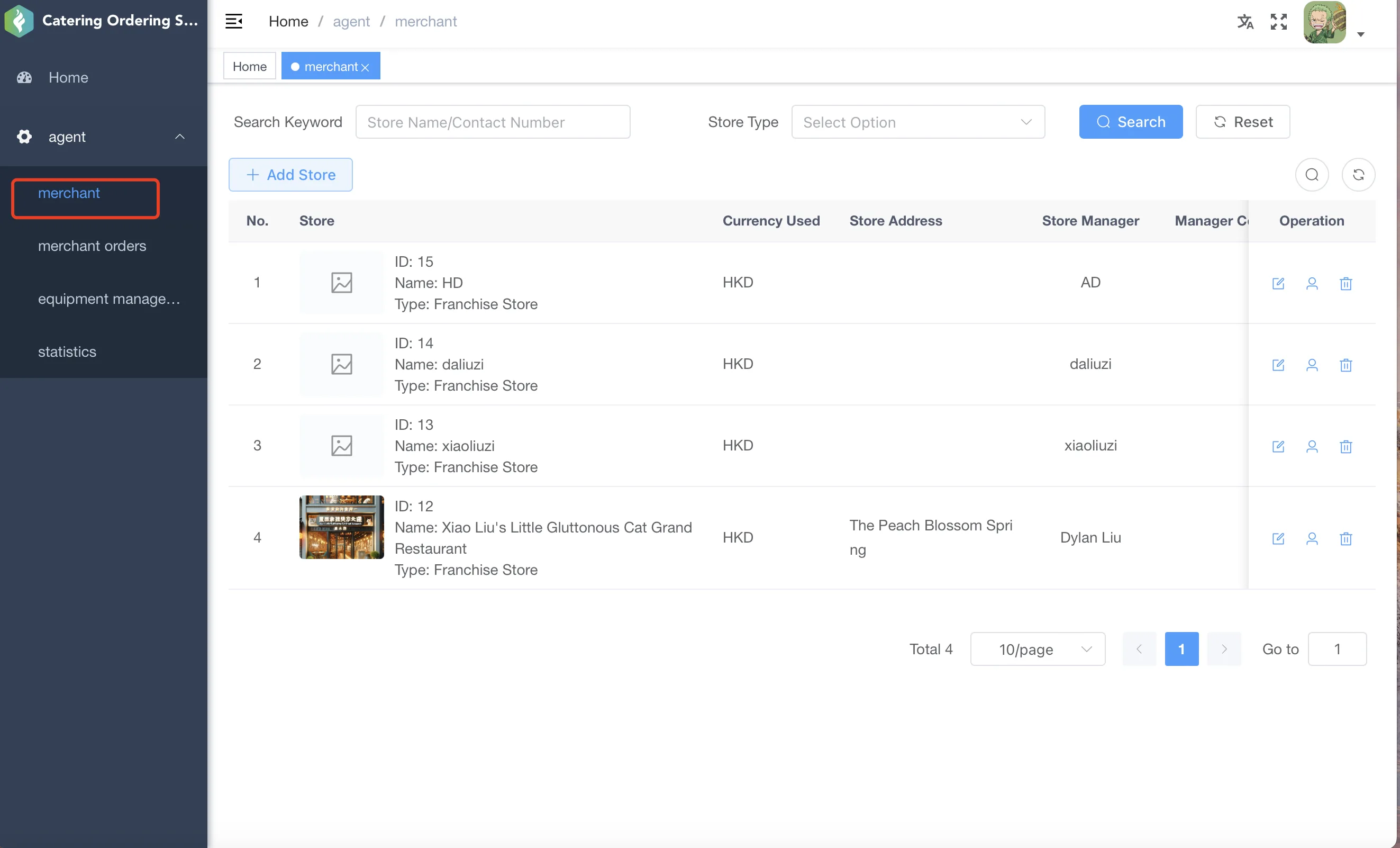This screenshot has width=1400, height=848.
Task: Open the Store Type dropdown
Action: click(x=917, y=122)
